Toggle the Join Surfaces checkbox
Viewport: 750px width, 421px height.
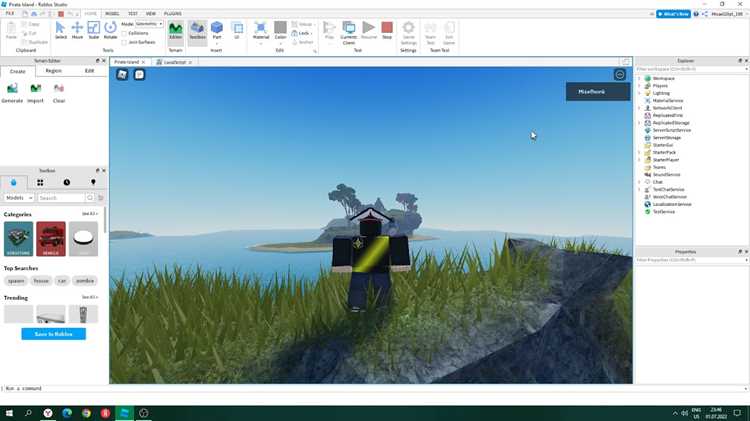click(124, 43)
